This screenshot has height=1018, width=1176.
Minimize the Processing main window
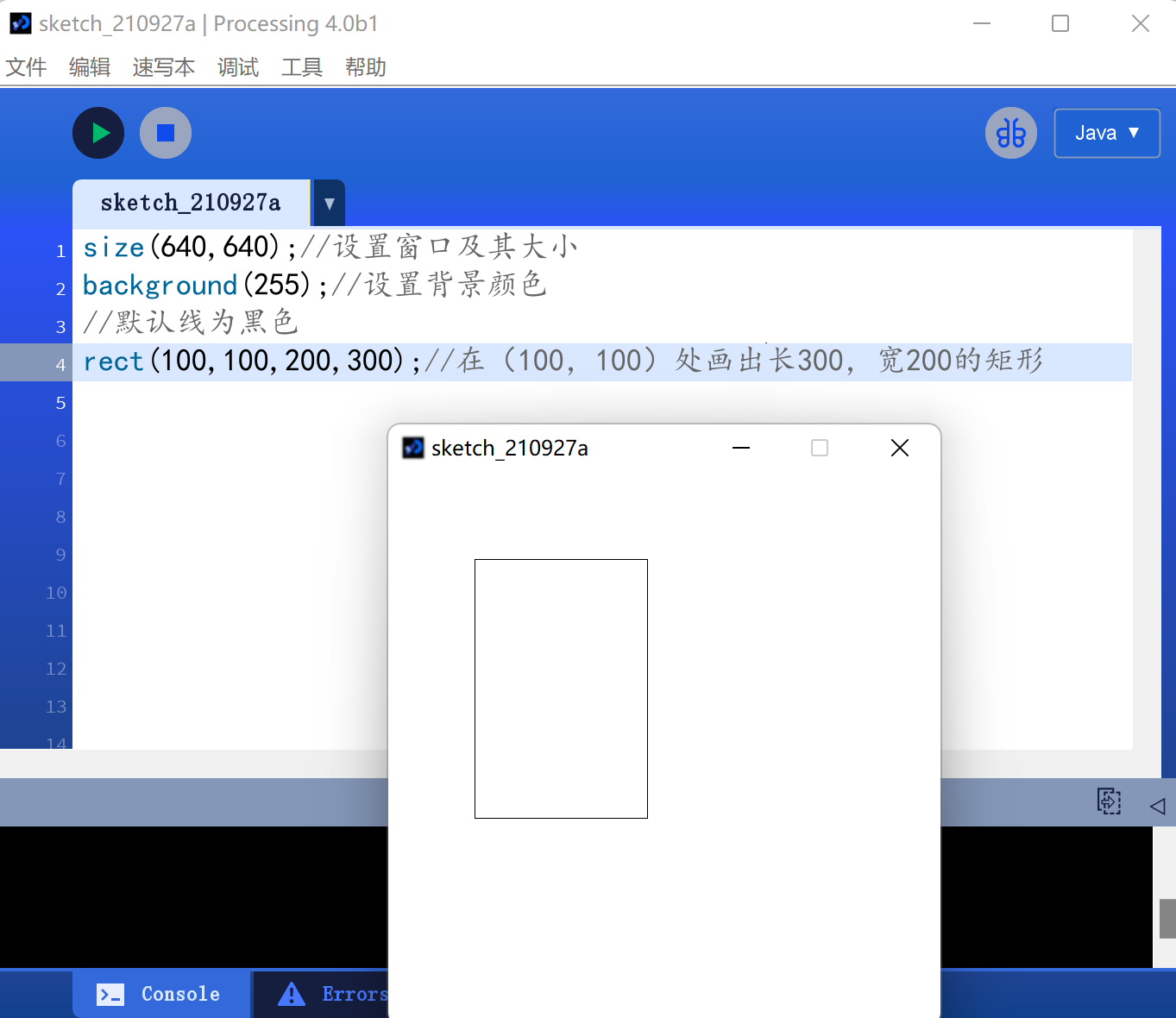tap(982, 23)
